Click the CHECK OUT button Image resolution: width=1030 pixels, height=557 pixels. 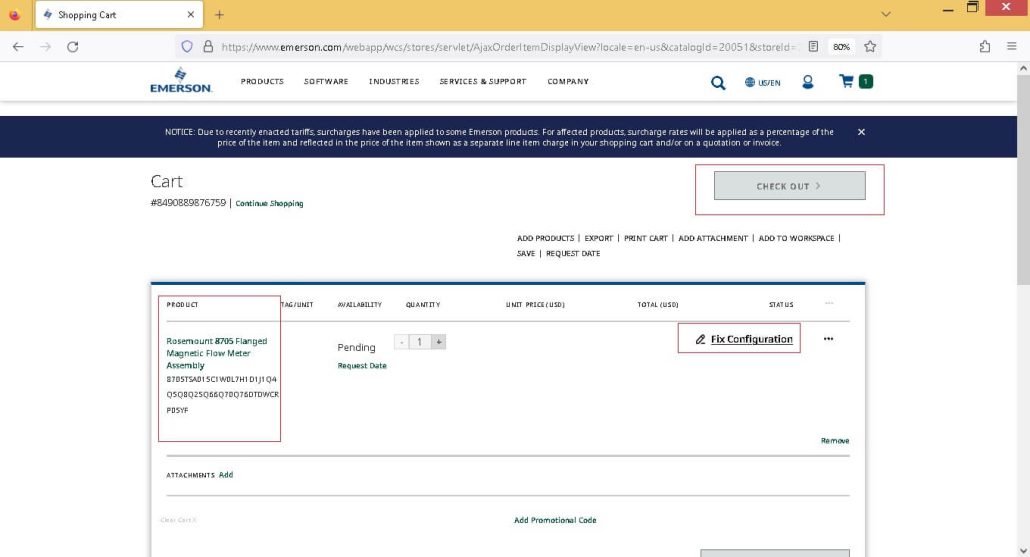click(x=790, y=186)
